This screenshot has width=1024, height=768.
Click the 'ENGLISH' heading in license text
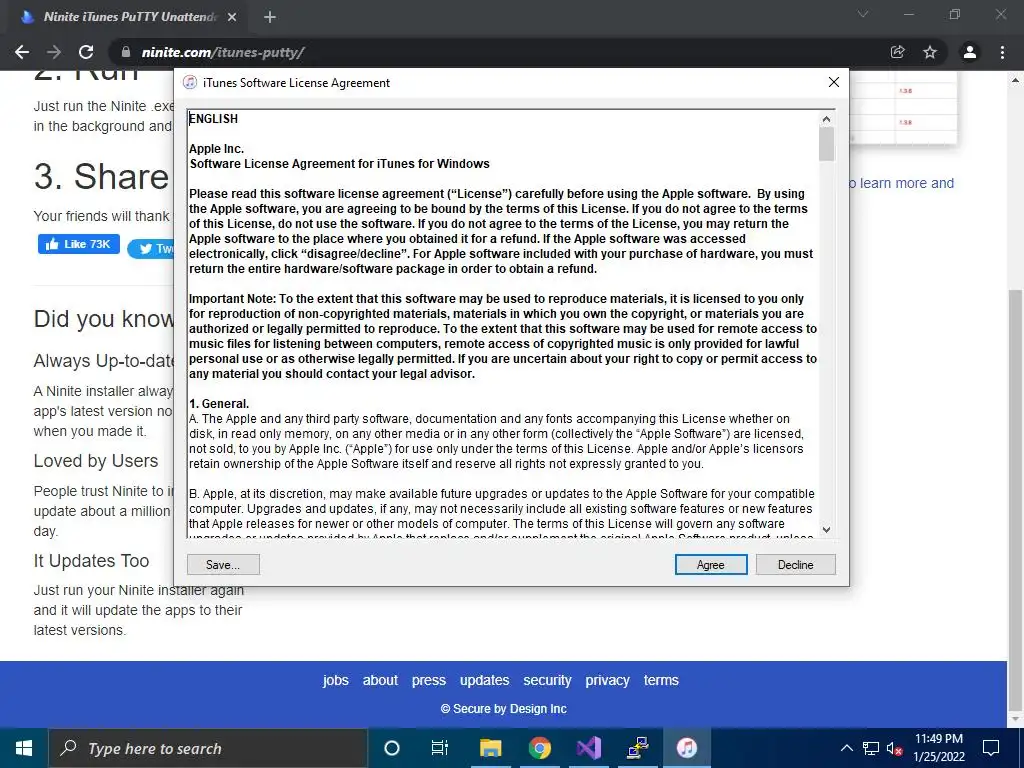coord(214,119)
